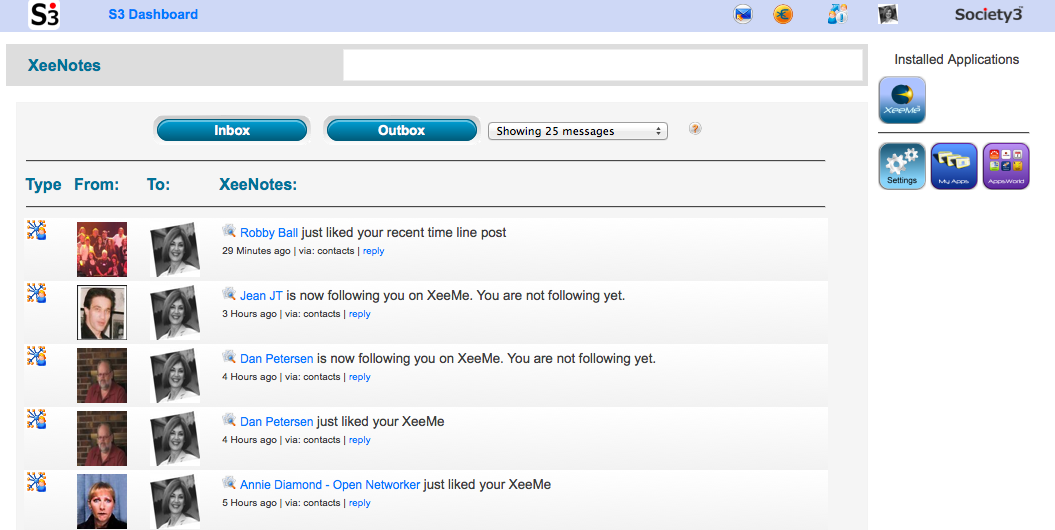Reply to Dan Petersen's liked XeeMe note
1055x530 pixels.
[360, 440]
